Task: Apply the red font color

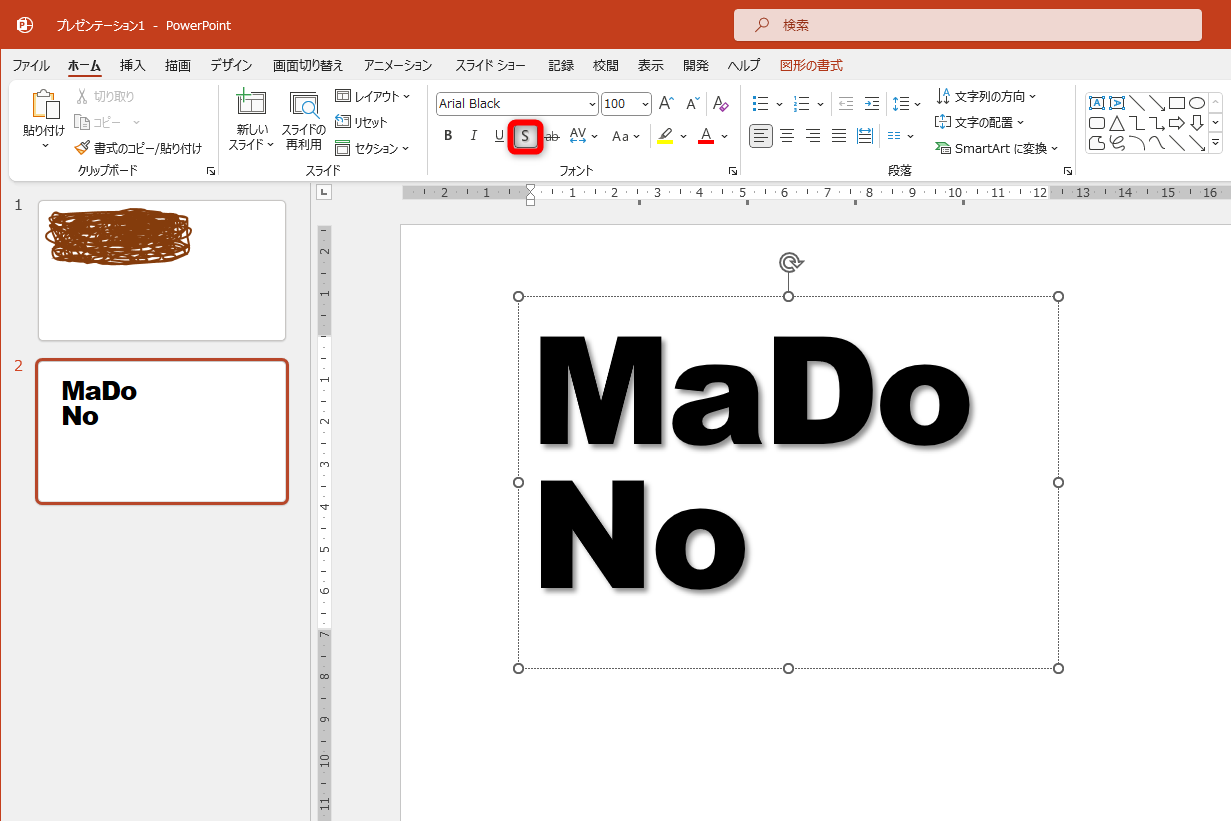Action: pos(706,136)
